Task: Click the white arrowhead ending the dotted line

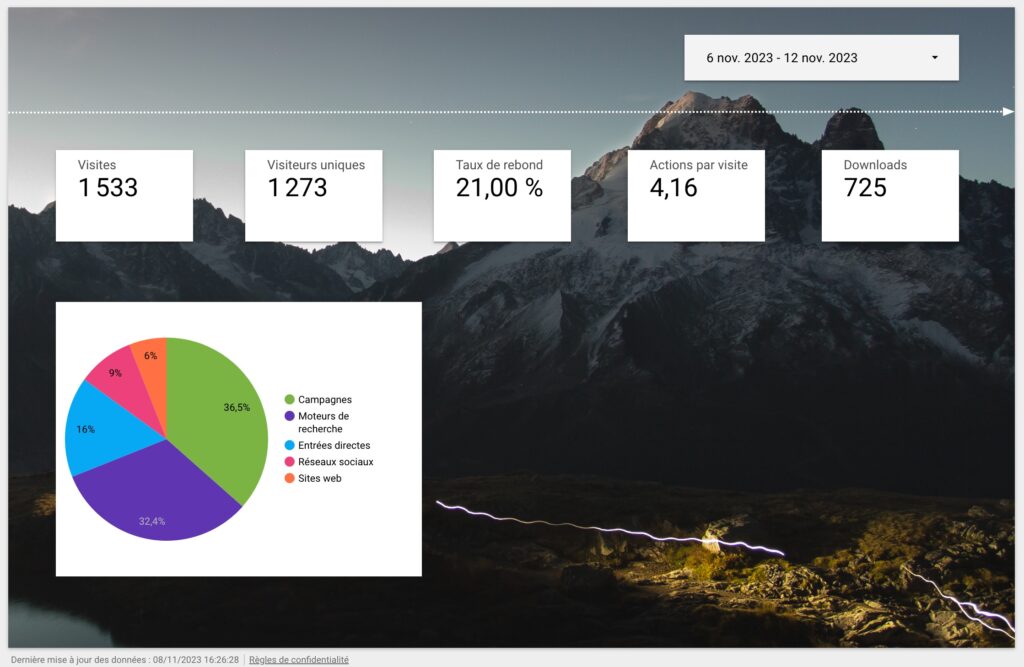Action: [1008, 111]
